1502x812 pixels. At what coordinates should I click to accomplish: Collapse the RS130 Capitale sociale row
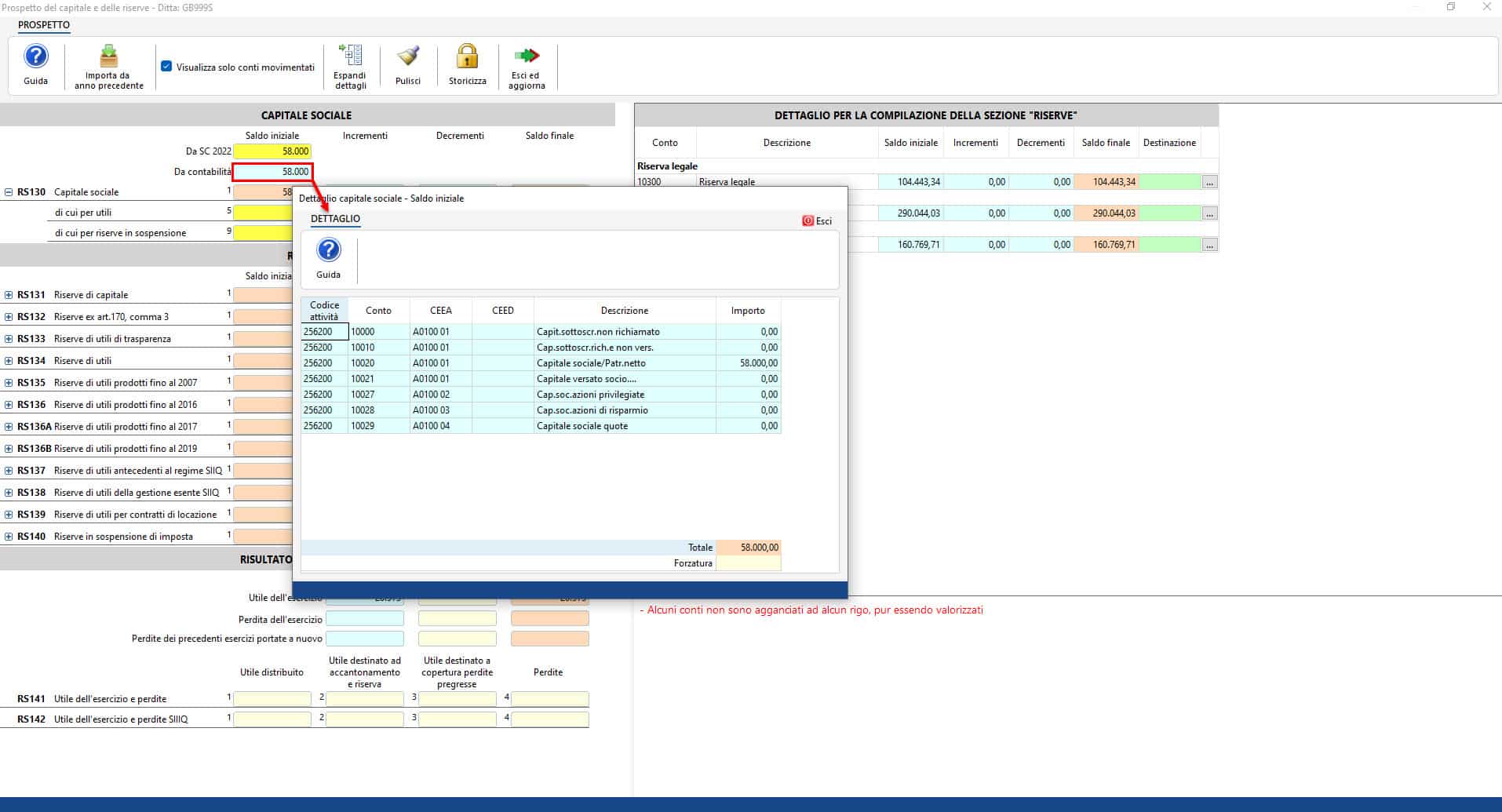coord(9,192)
